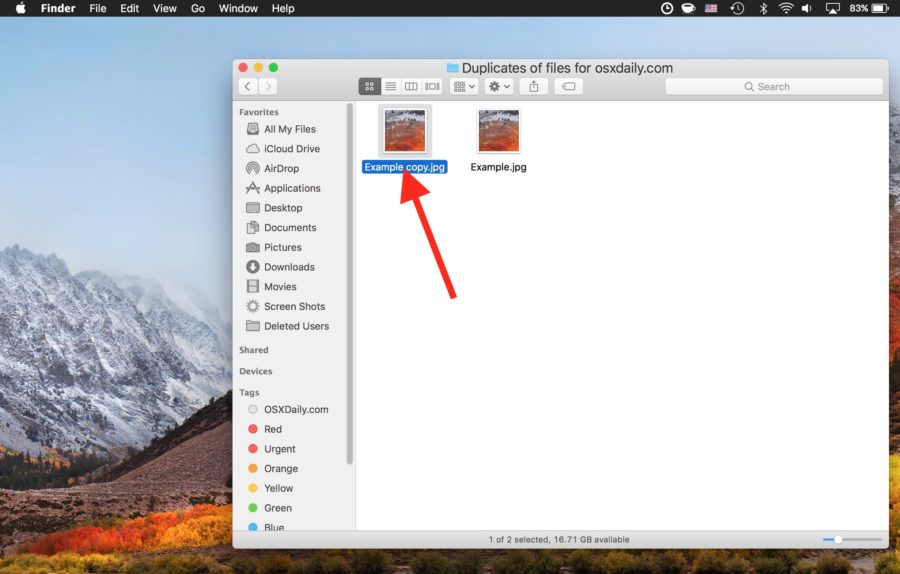This screenshot has height=574, width=900.
Task: Switch to column view in Finder toolbar
Action: coord(411,87)
